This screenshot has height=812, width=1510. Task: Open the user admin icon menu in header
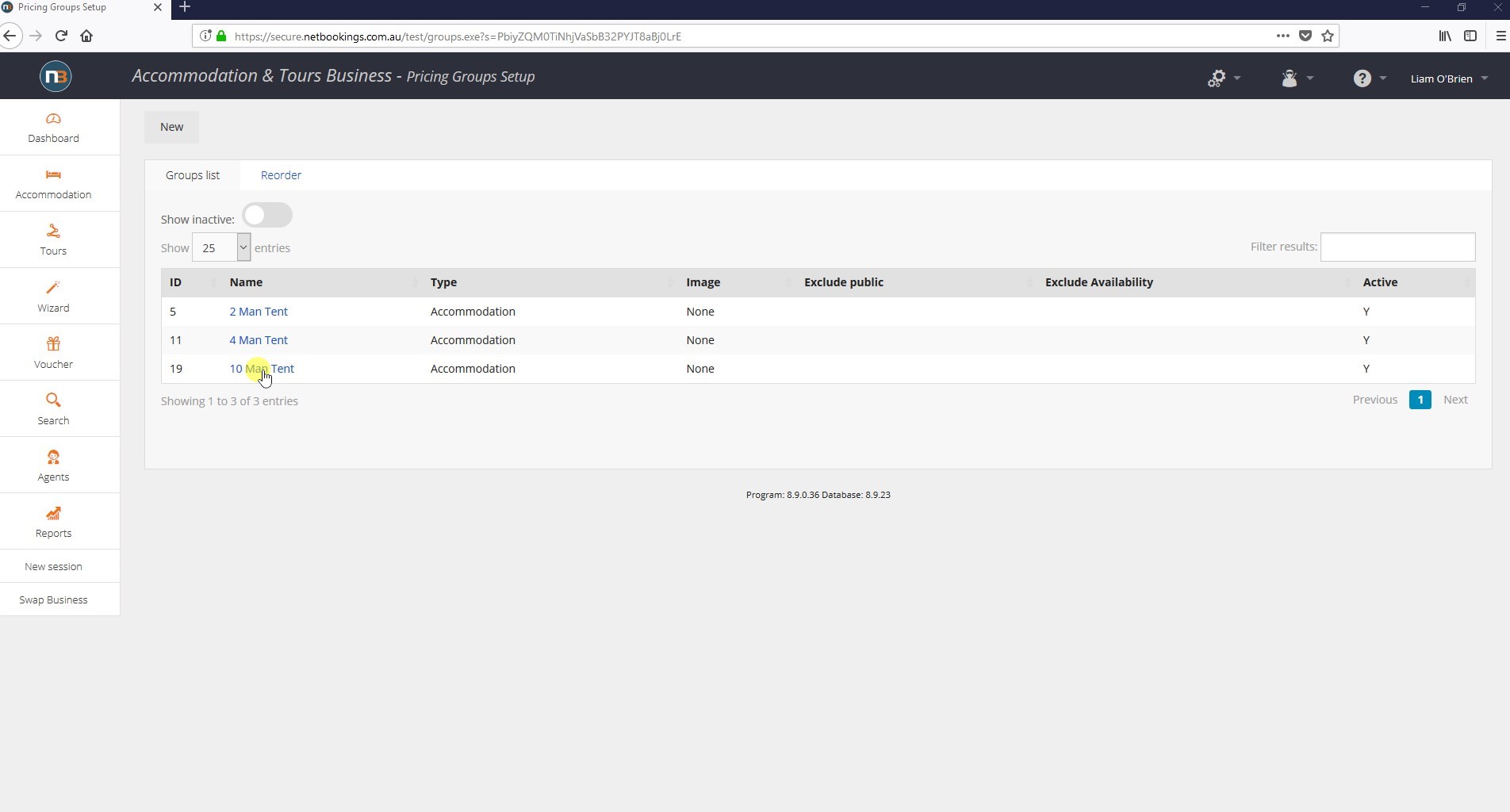[x=1297, y=78]
